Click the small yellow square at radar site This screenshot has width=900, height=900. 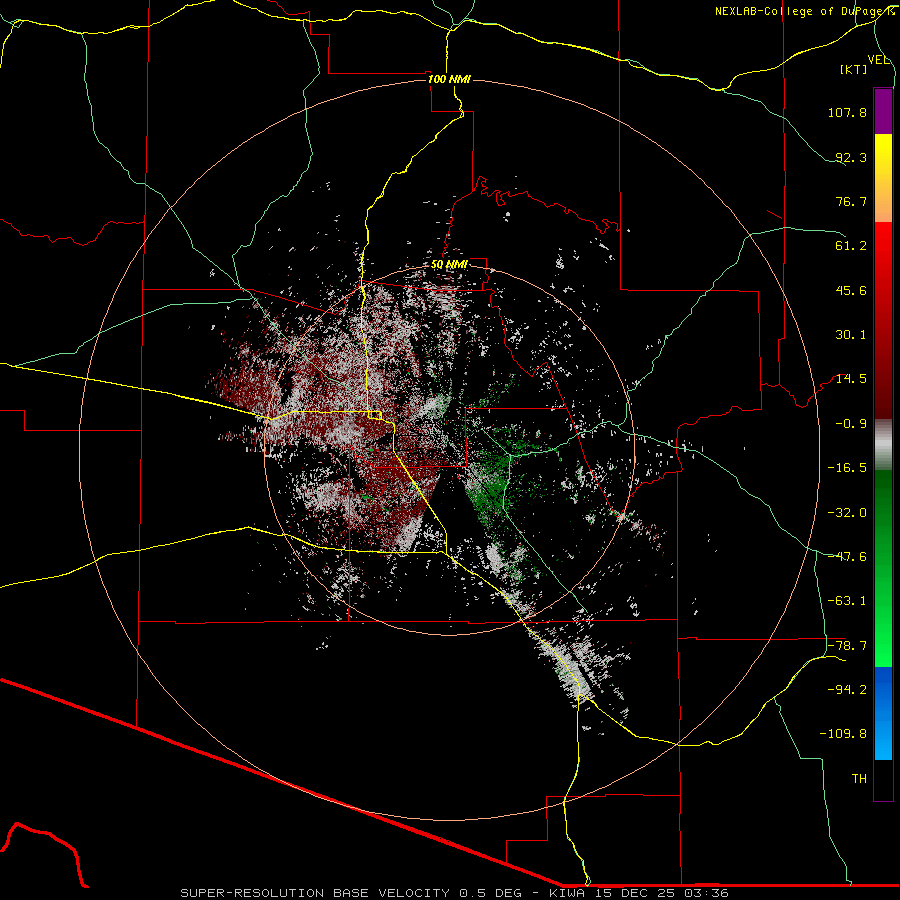tap(375, 416)
